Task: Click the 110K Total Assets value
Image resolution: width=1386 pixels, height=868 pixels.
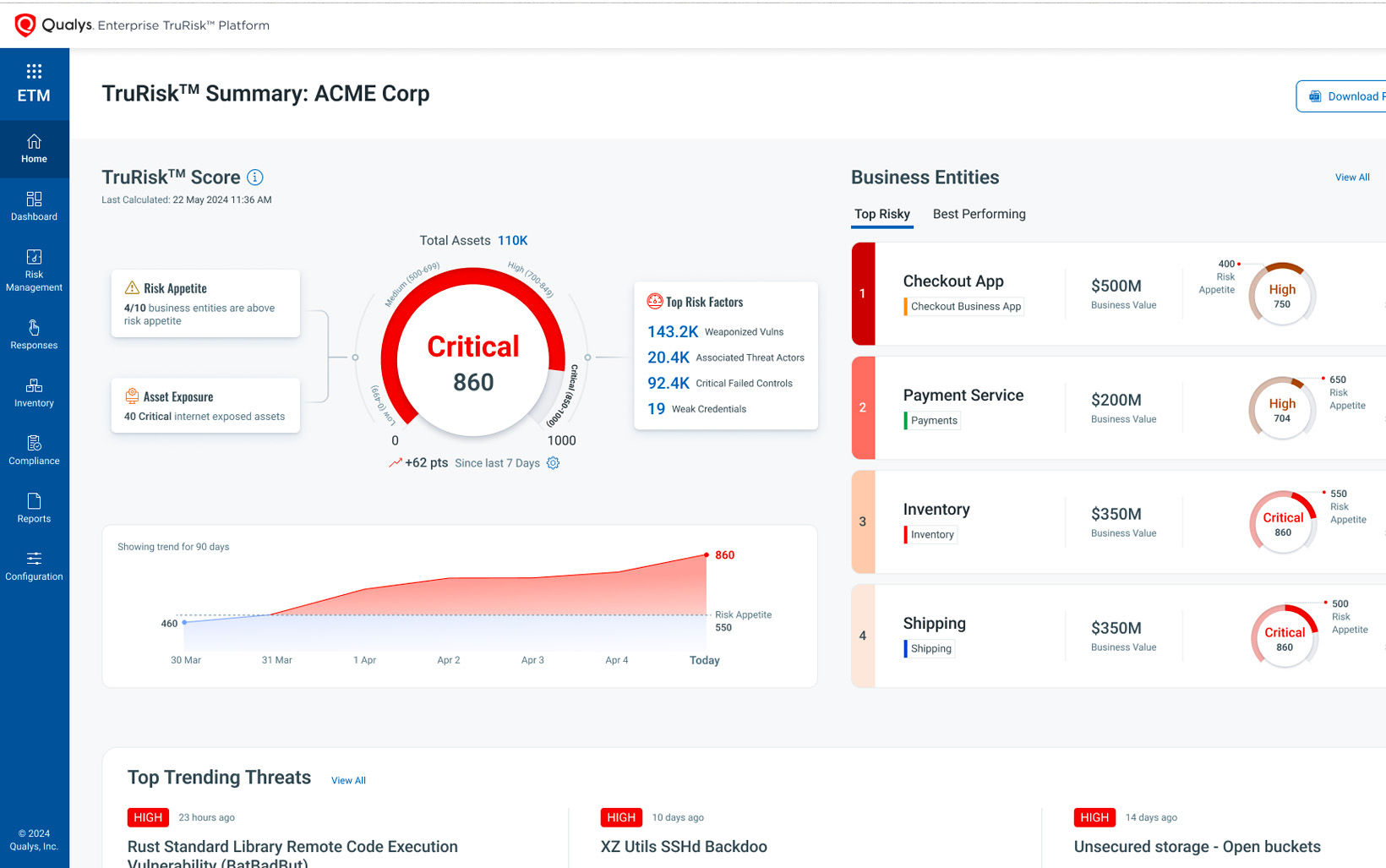Action: (513, 241)
